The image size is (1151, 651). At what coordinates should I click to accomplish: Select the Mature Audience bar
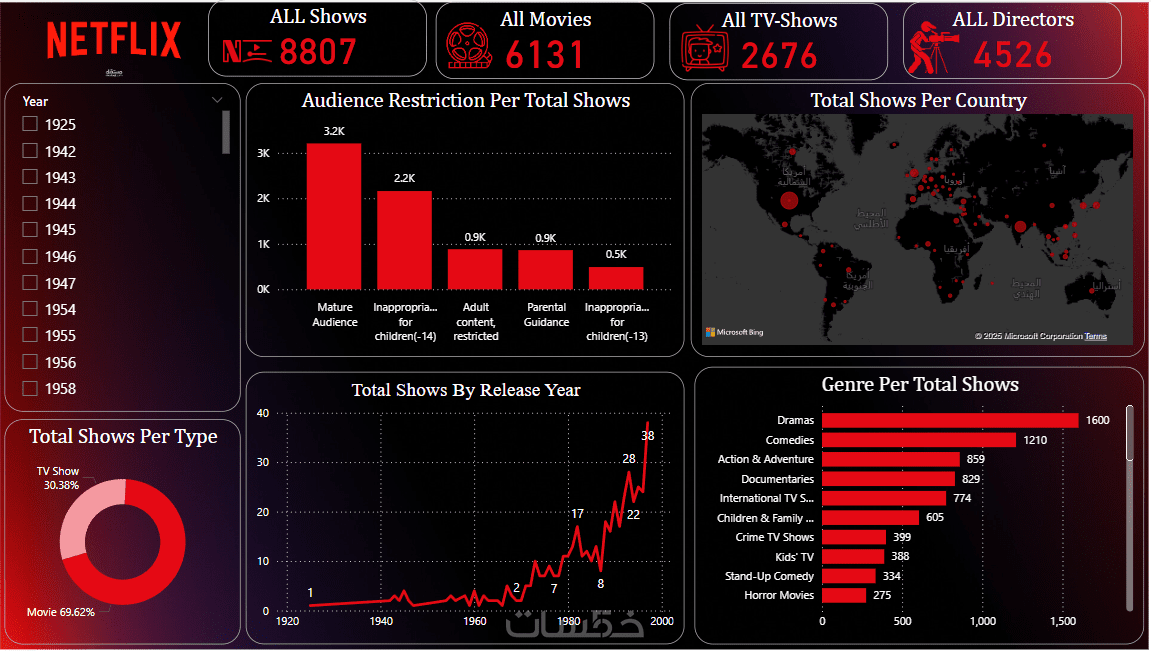coord(334,217)
